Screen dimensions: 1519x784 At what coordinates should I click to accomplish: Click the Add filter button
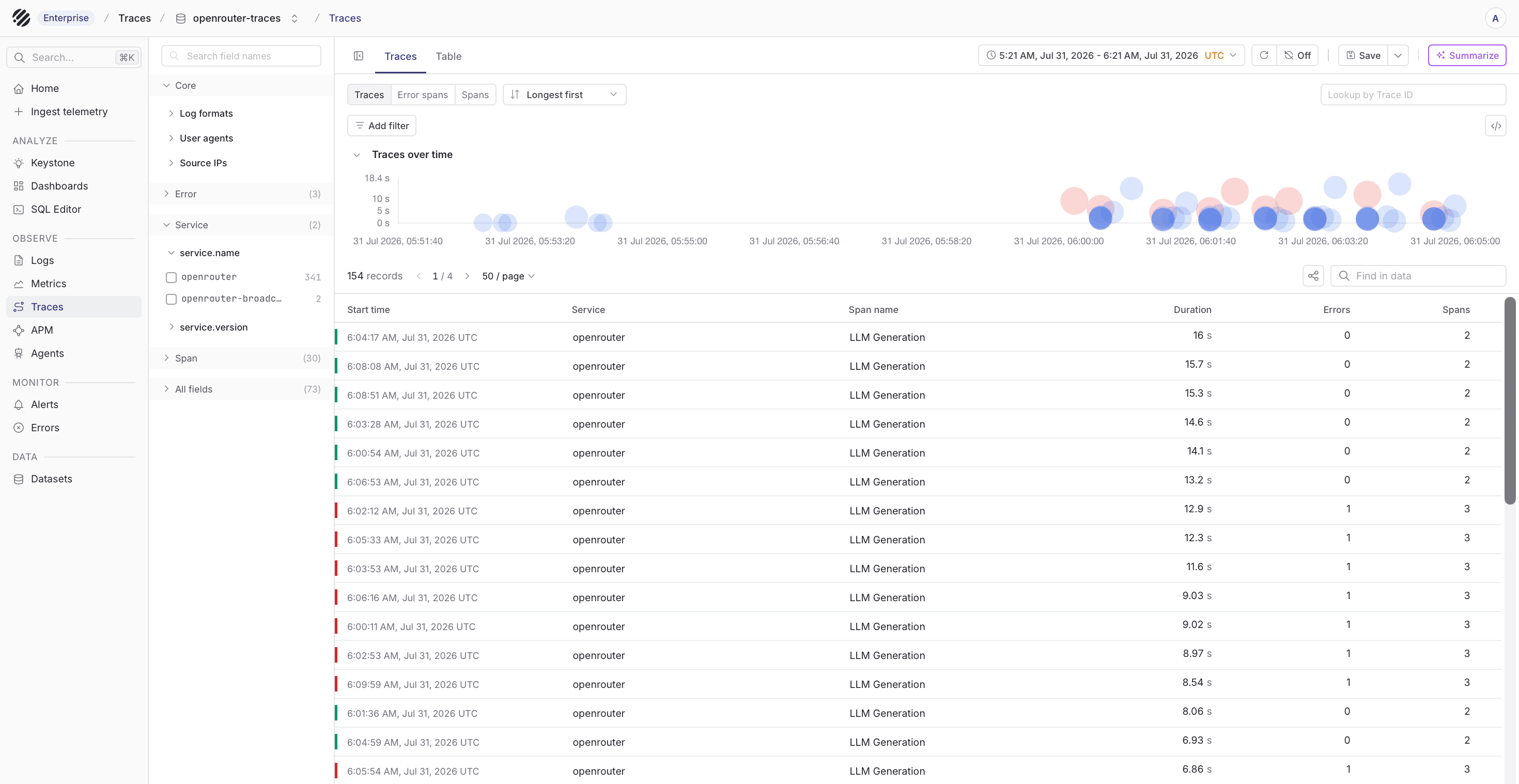(381, 126)
